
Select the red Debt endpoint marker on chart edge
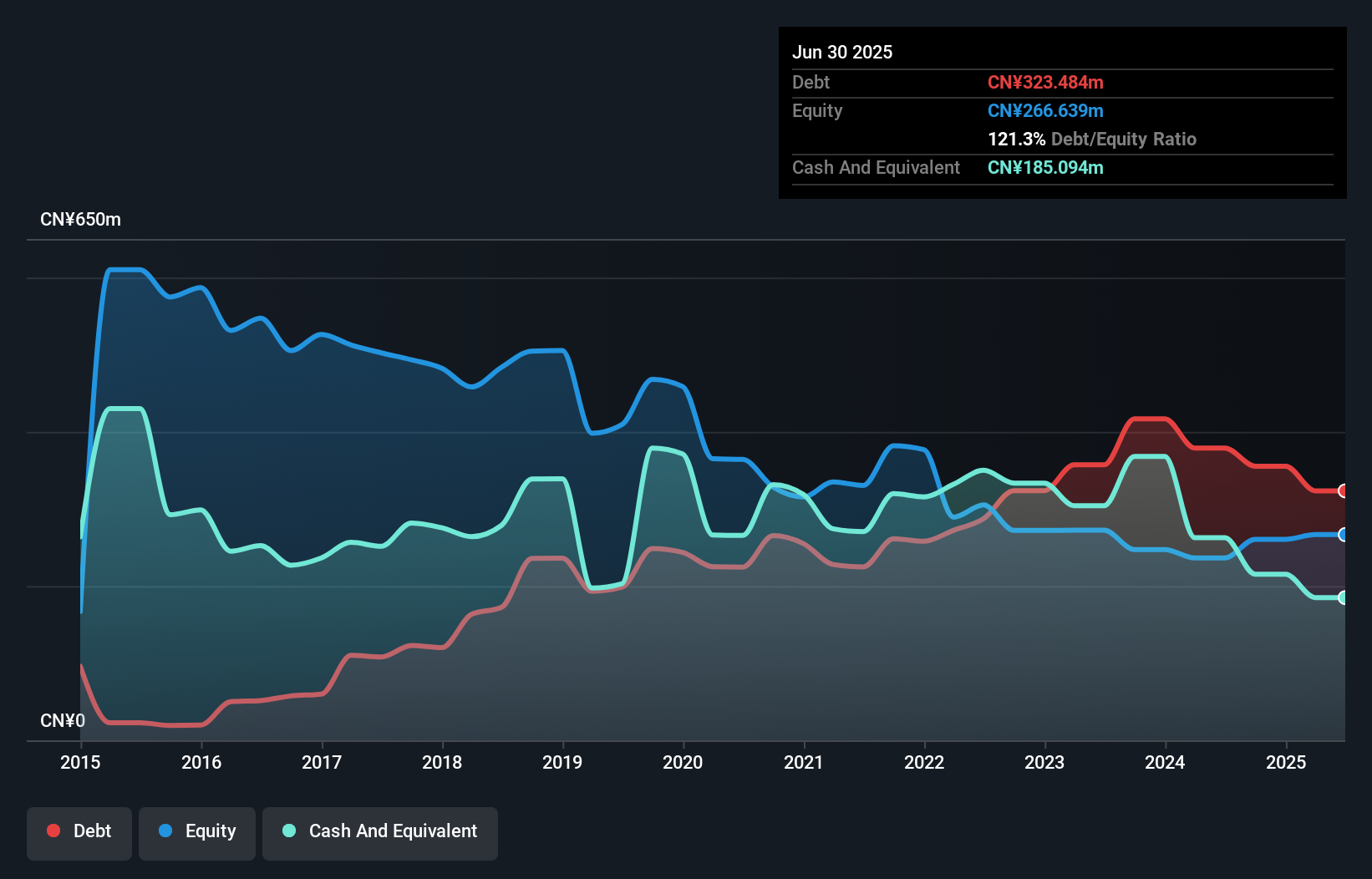(x=1342, y=491)
